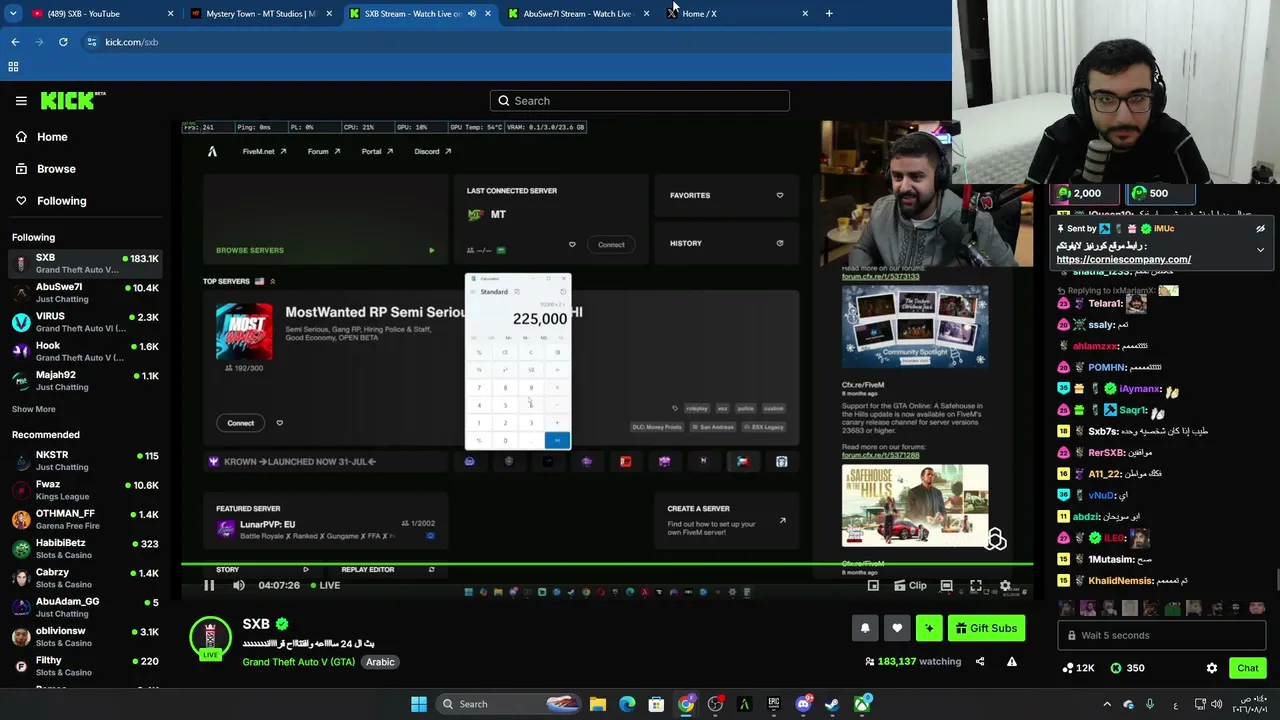1280x720 pixels.
Task: Switch the player to theater mode
Action: coord(946,585)
